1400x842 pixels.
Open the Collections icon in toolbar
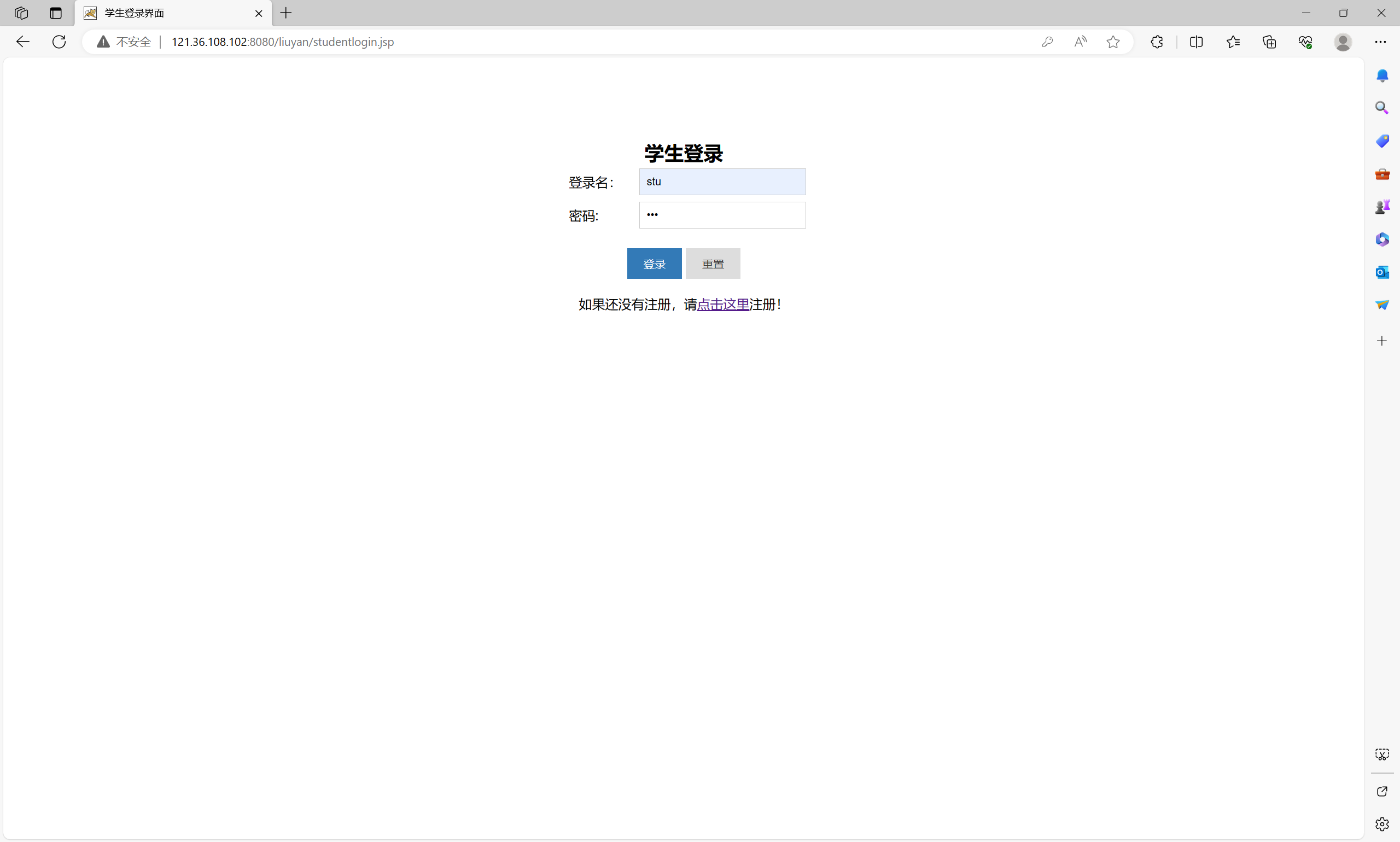1269,42
